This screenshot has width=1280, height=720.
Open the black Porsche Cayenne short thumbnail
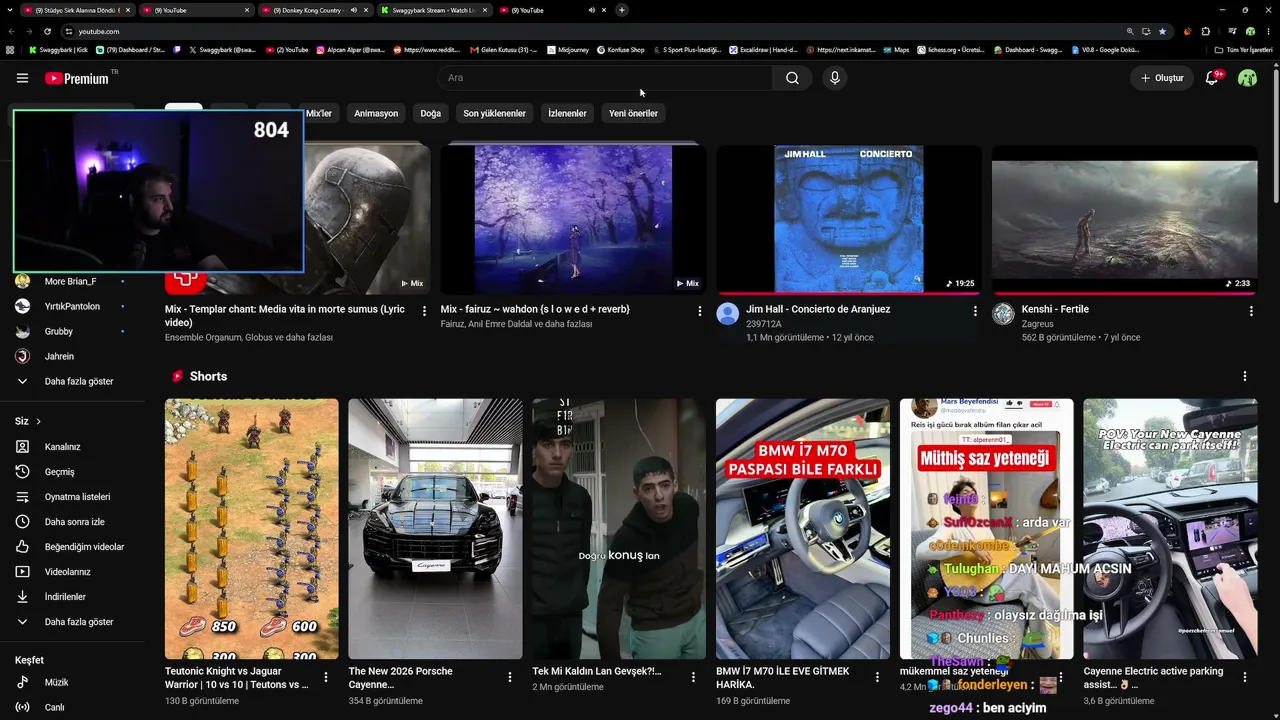pyautogui.click(x=435, y=529)
